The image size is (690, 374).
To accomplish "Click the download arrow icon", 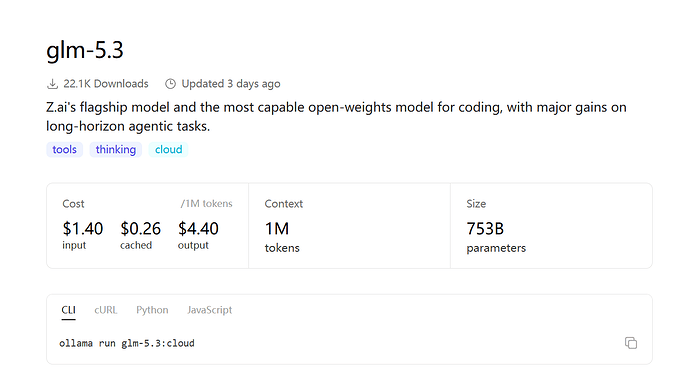I will (x=52, y=84).
